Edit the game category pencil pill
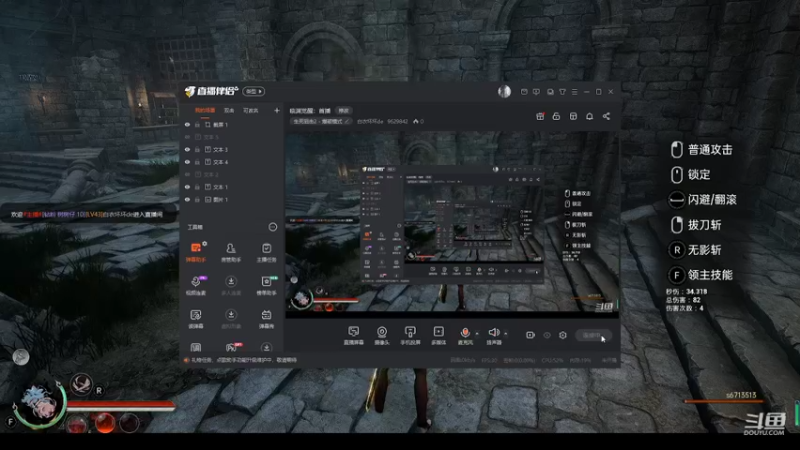The image size is (800, 450). (321, 121)
